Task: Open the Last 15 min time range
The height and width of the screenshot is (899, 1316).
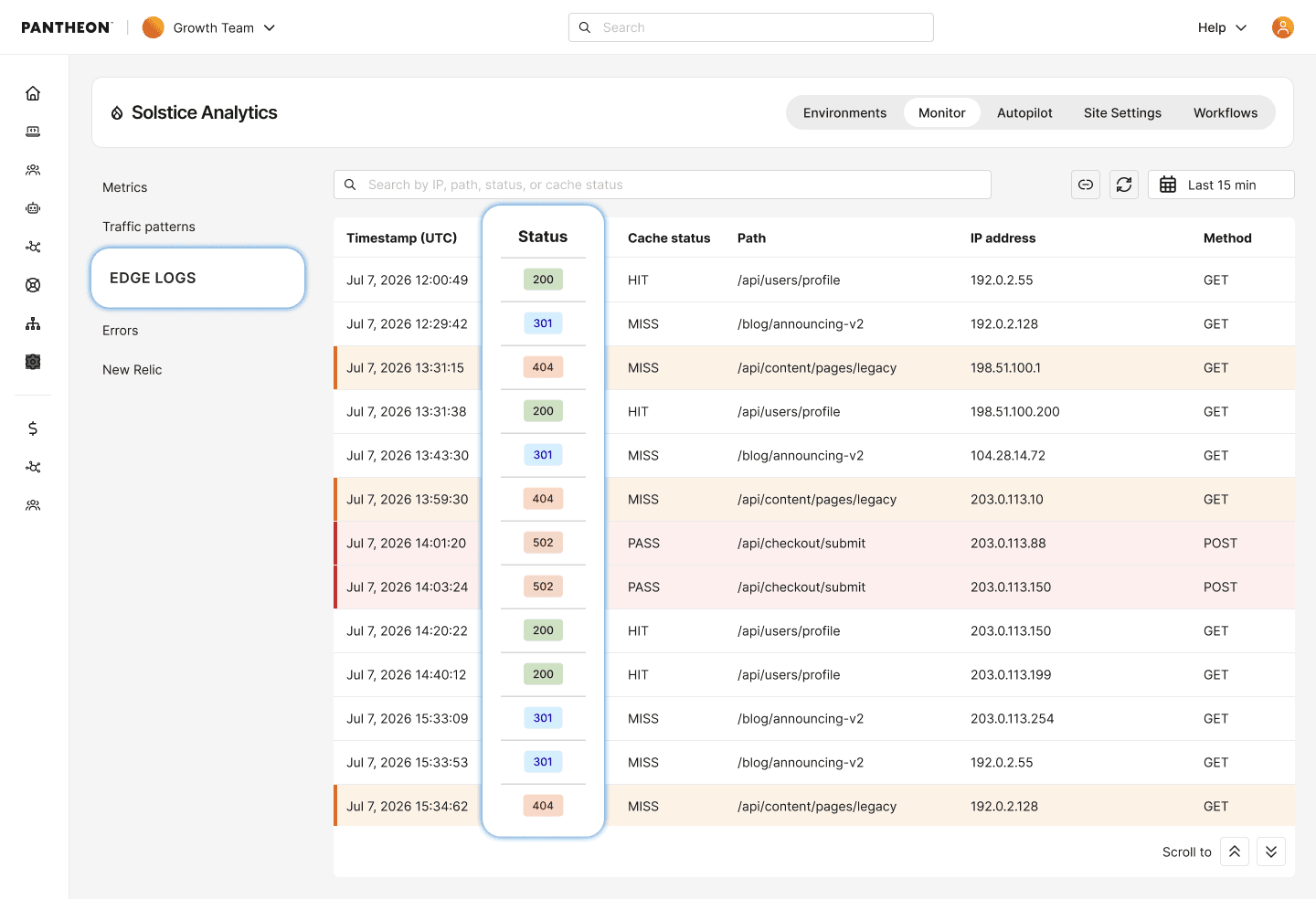Action: coord(1221,185)
